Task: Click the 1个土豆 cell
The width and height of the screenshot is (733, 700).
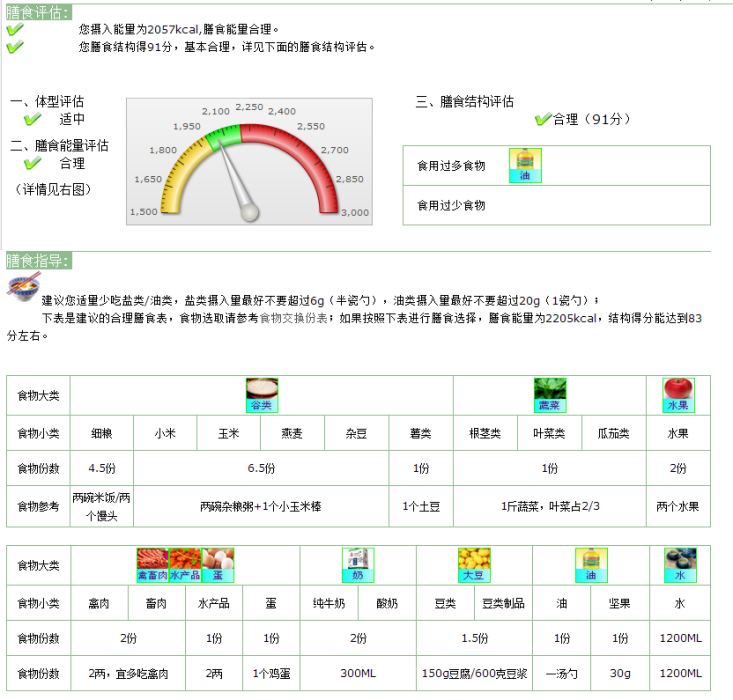Action: (421, 506)
